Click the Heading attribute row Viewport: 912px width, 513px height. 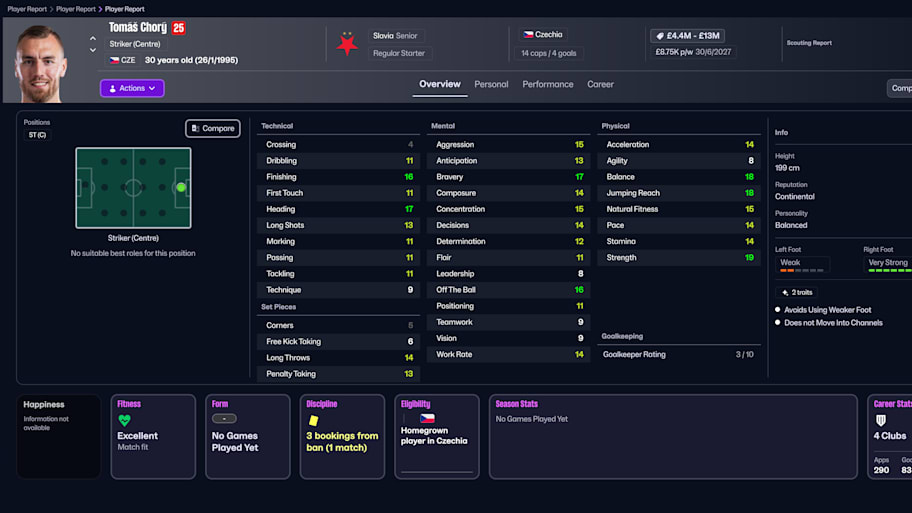point(339,209)
